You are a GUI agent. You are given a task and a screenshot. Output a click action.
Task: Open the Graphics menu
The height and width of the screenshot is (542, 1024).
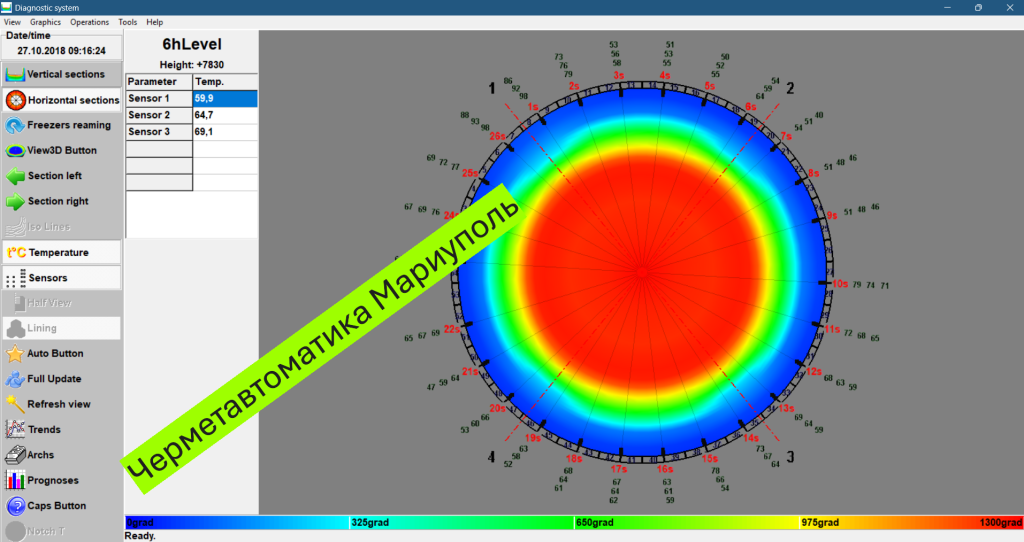tap(45, 22)
